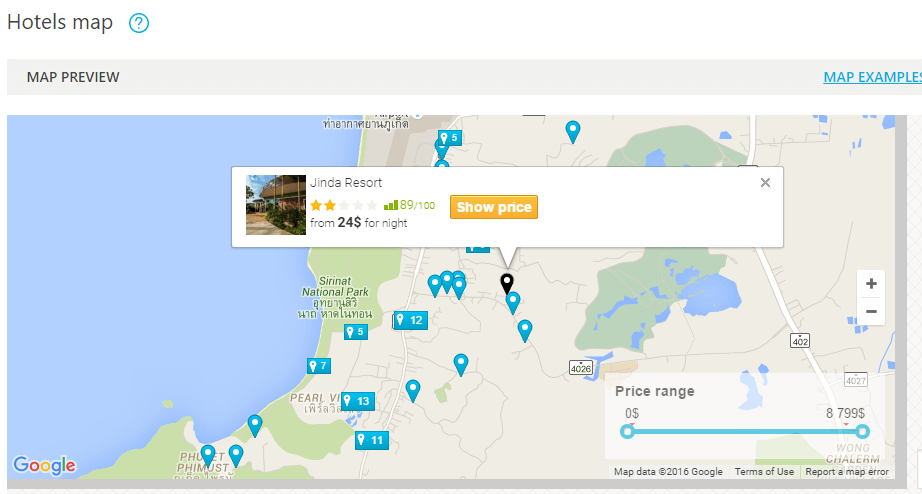Open the Jinda Resort thumbnail photo

click(276, 205)
